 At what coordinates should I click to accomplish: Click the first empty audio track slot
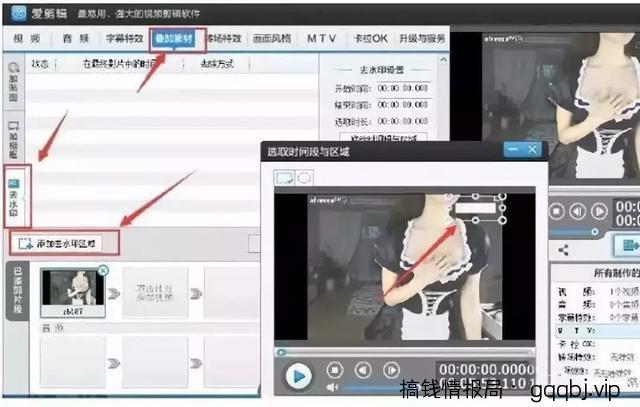(x=73, y=362)
